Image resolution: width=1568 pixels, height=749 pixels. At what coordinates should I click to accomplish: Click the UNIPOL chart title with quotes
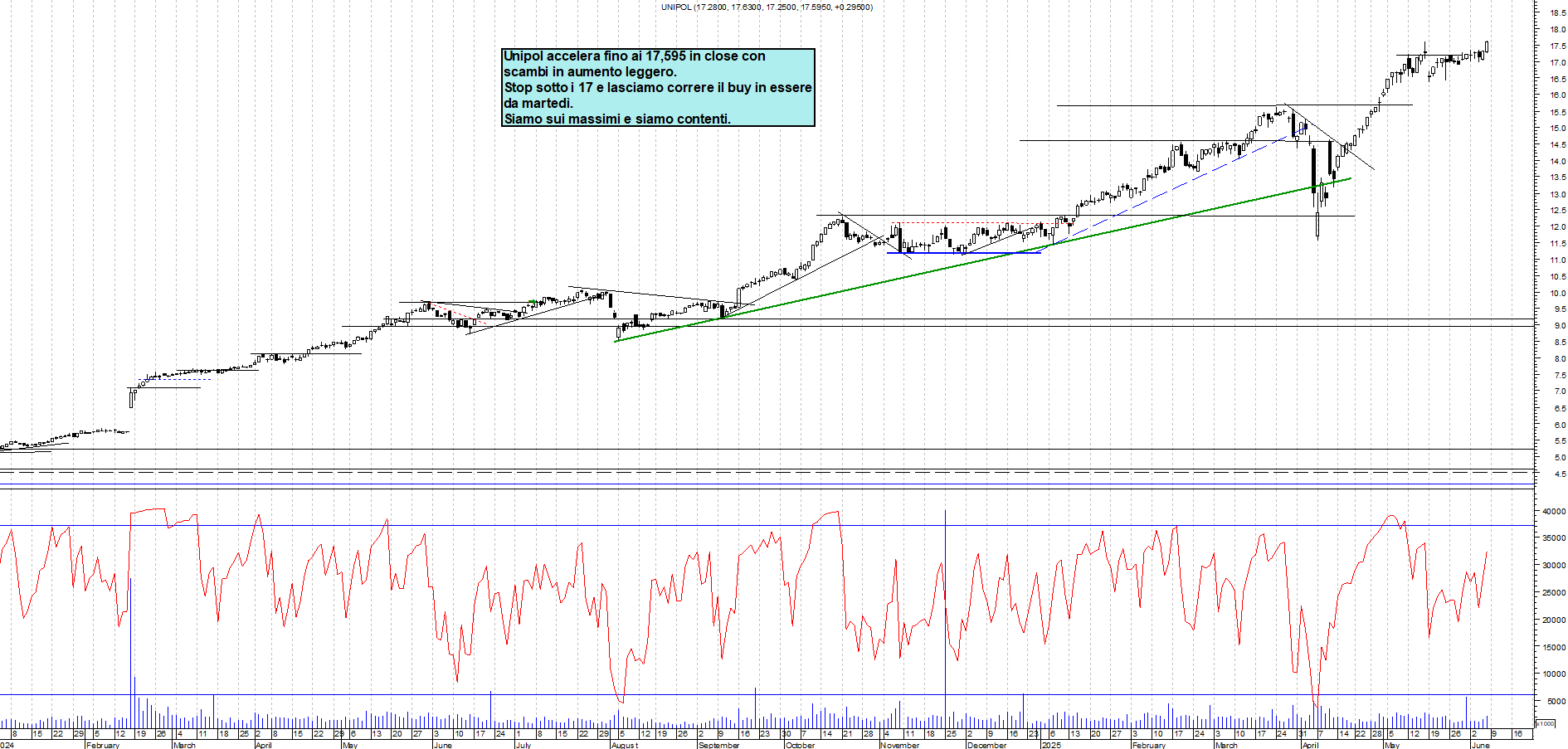[x=767, y=7]
